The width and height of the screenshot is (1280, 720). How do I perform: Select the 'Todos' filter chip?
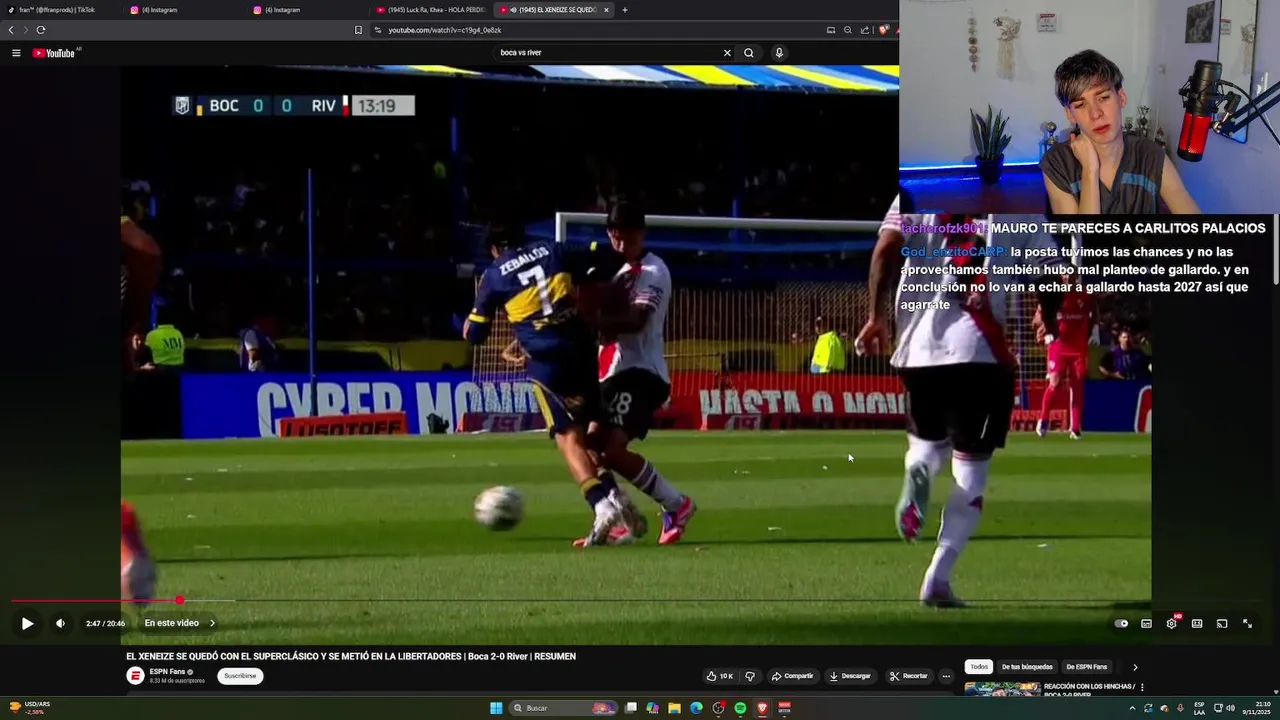(x=979, y=667)
